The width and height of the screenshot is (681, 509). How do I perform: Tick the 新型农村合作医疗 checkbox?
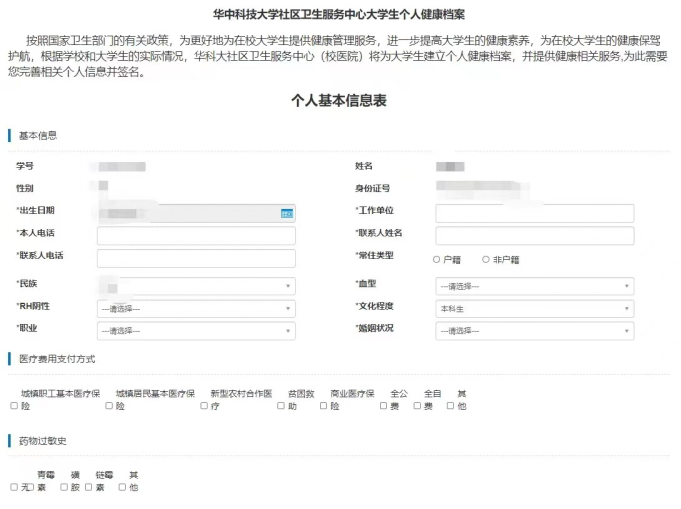pos(204,406)
